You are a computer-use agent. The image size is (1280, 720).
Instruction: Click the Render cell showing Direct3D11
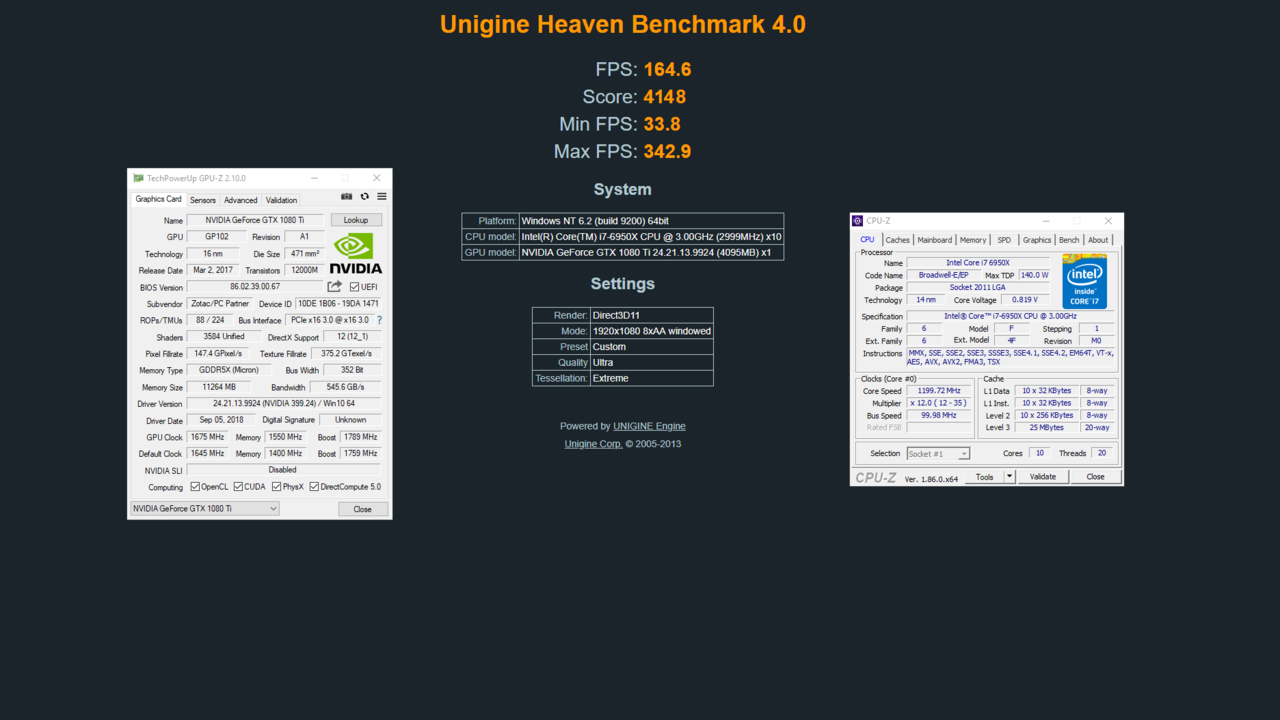pos(652,315)
